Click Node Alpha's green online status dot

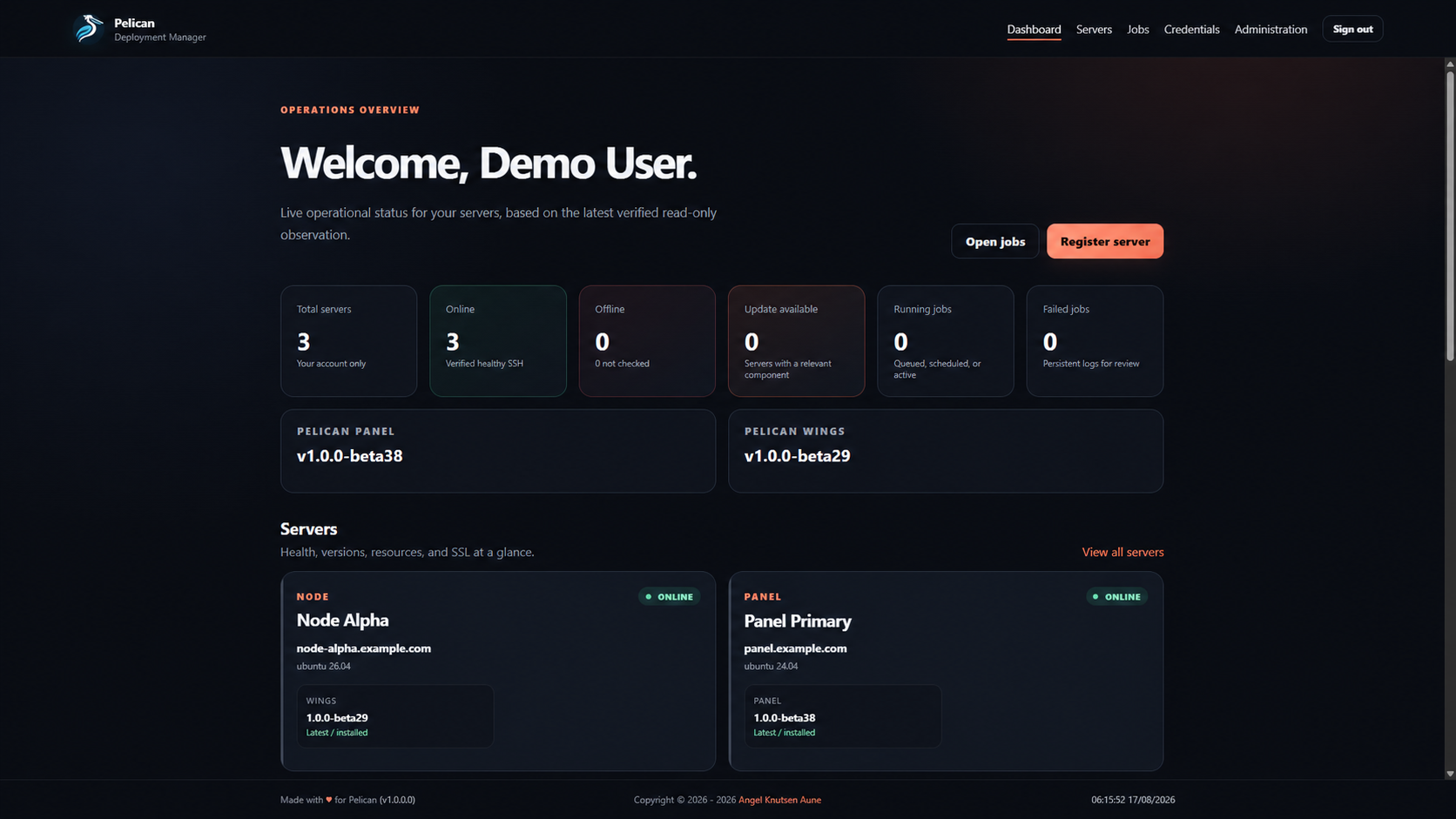pos(648,597)
